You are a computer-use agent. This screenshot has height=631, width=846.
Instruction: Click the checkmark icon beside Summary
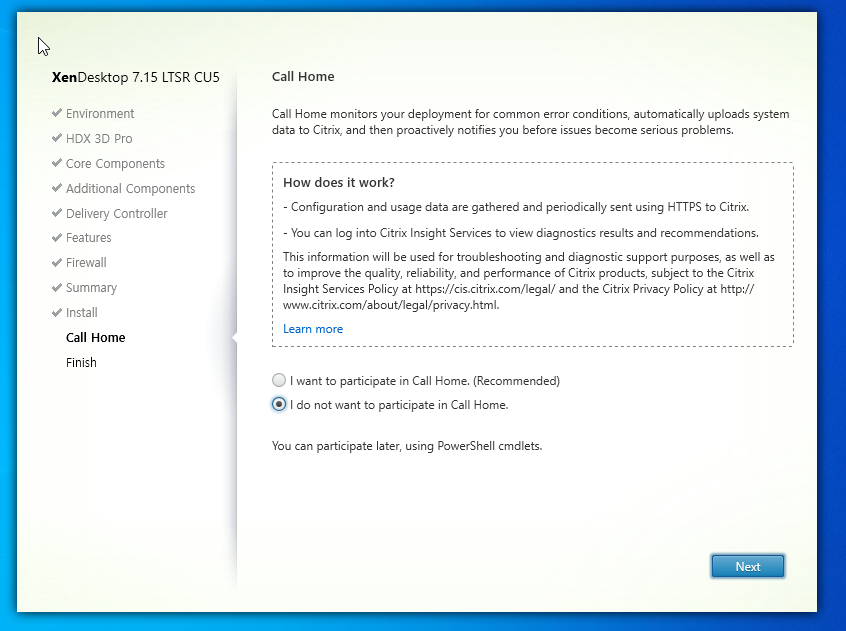coord(57,287)
